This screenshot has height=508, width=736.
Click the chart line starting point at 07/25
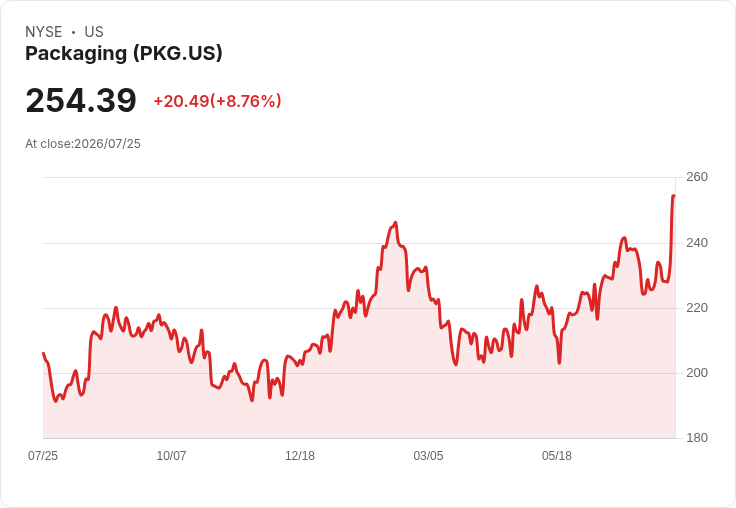click(x=44, y=353)
